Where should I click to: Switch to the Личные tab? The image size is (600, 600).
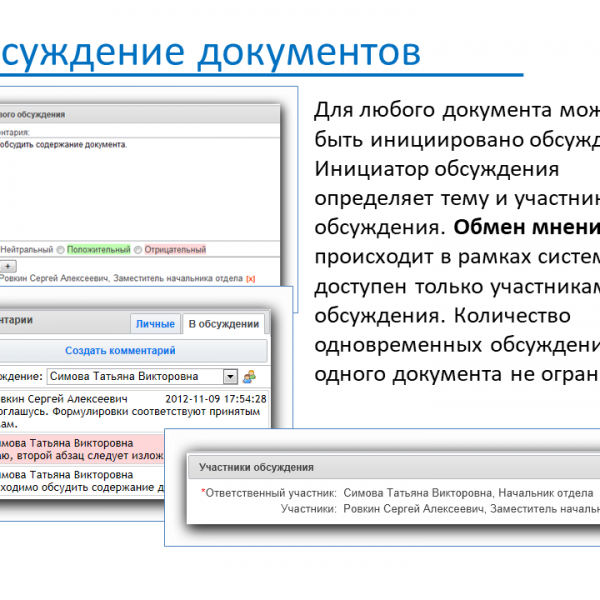[155, 323]
